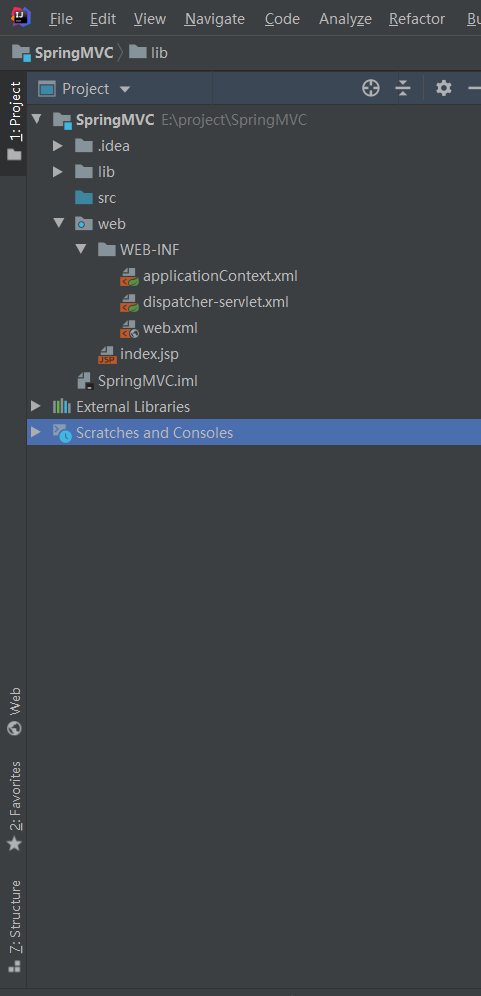Viewport: 481px width, 996px height.
Task: Toggle the 7: Structure tool window
Action: tap(14, 926)
